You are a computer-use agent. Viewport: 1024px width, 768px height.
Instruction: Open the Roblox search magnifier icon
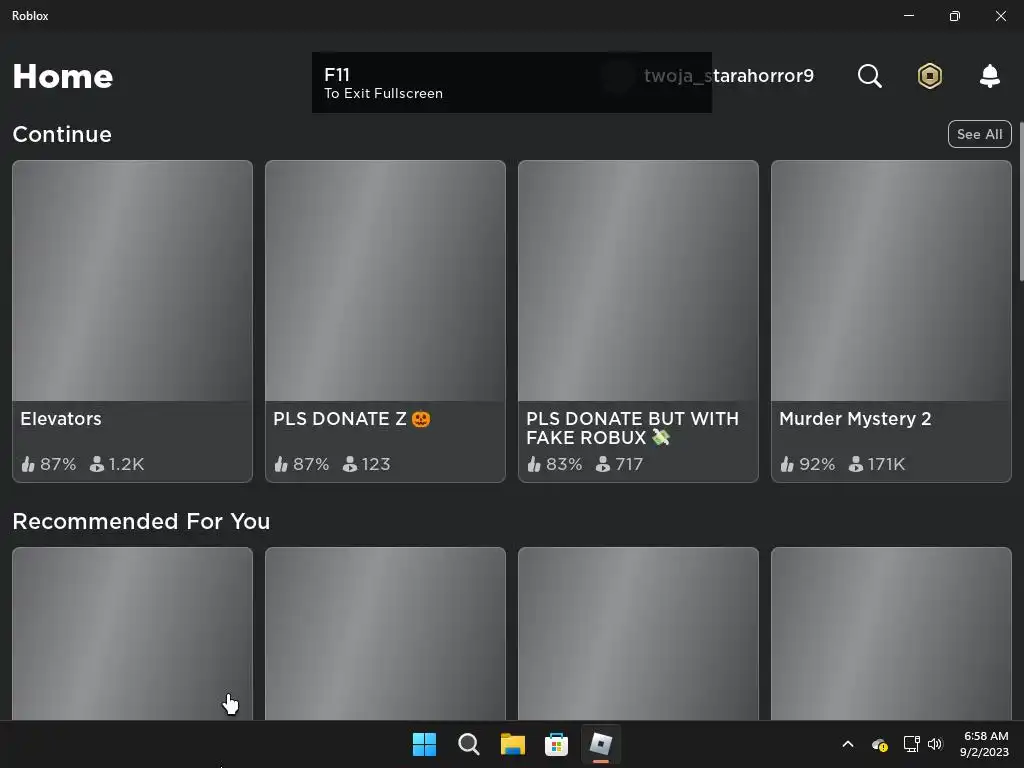point(869,76)
